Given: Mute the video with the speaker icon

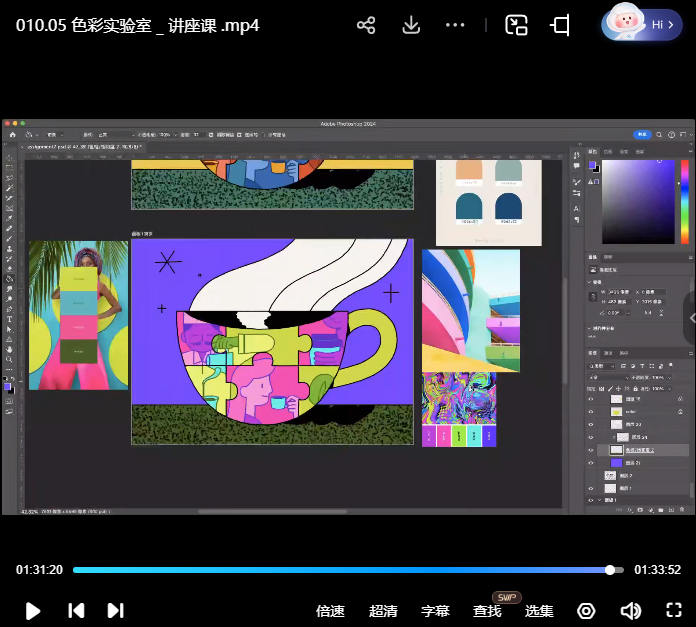Looking at the screenshot, I should (x=630, y=610).
